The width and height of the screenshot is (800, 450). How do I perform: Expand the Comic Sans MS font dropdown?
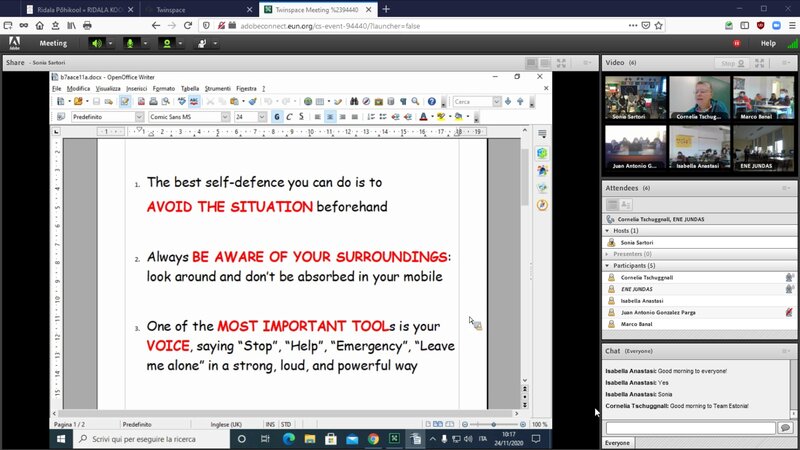point(225,117)
